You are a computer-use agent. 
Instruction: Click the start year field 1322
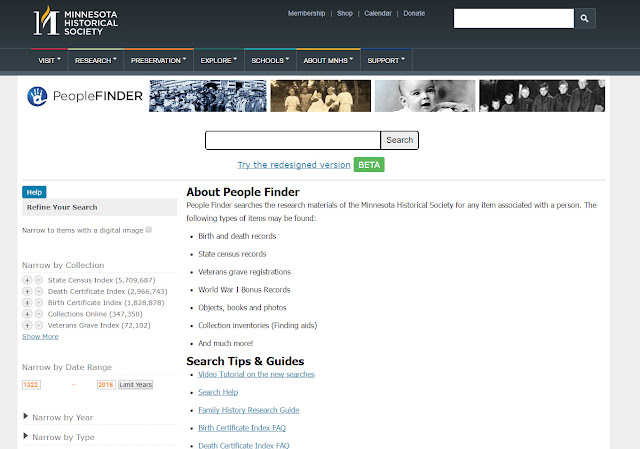(x=31, y=385)
